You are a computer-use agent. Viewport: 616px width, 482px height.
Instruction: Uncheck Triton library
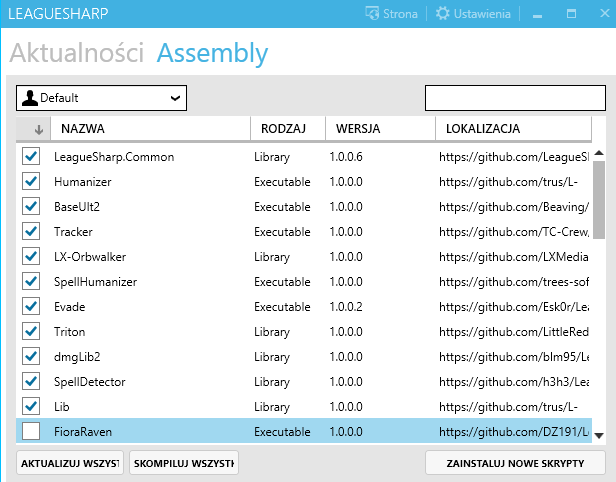31,332
